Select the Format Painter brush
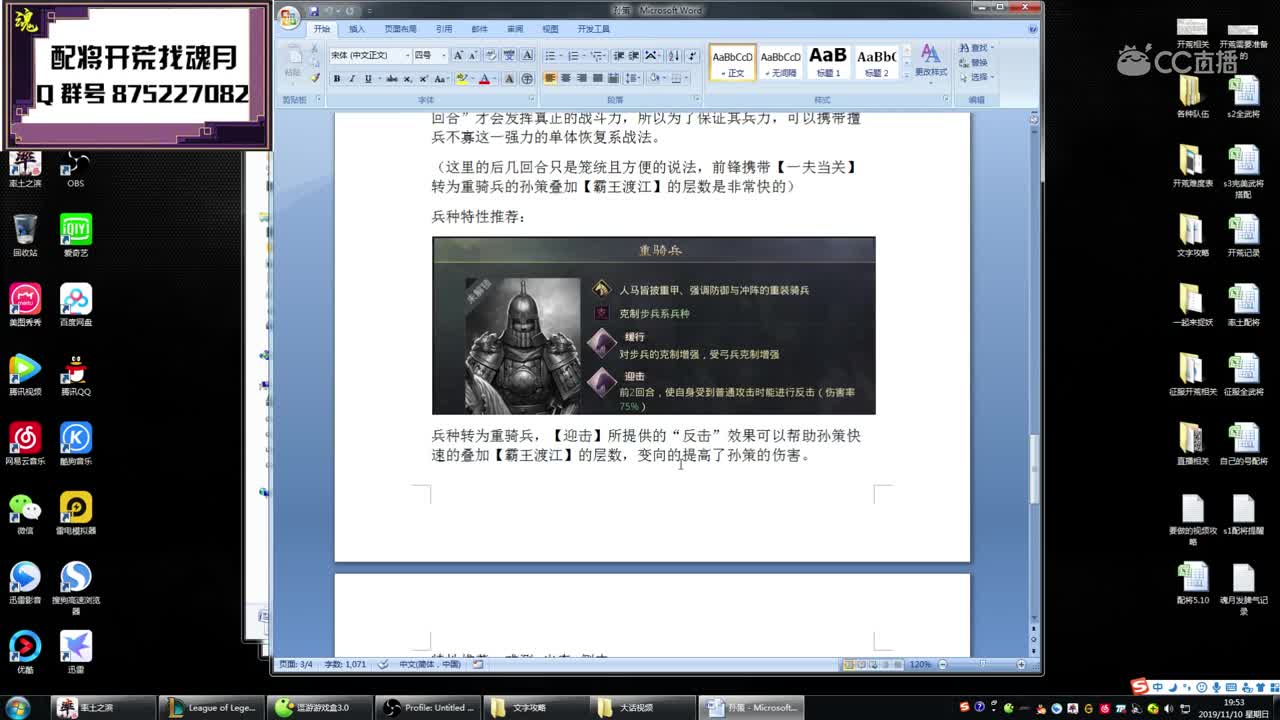The width and height of the screenshot is (1280, 720). 315,78
